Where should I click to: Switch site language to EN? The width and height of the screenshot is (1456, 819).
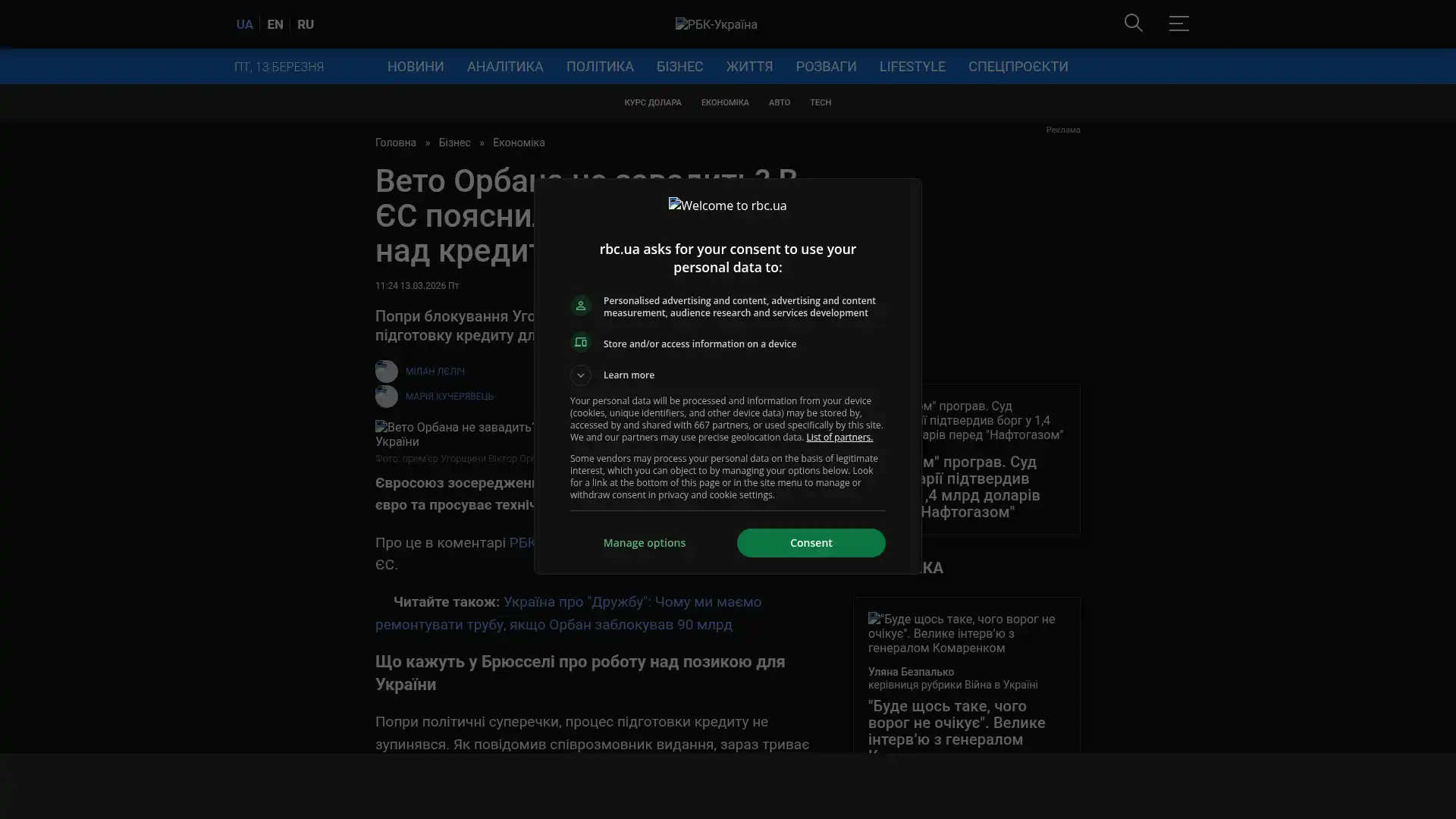coord(275,24)
